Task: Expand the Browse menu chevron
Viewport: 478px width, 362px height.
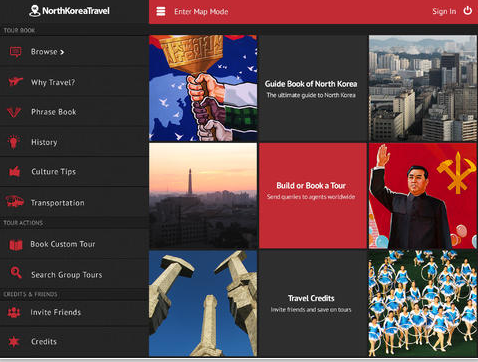Action: 62,52
